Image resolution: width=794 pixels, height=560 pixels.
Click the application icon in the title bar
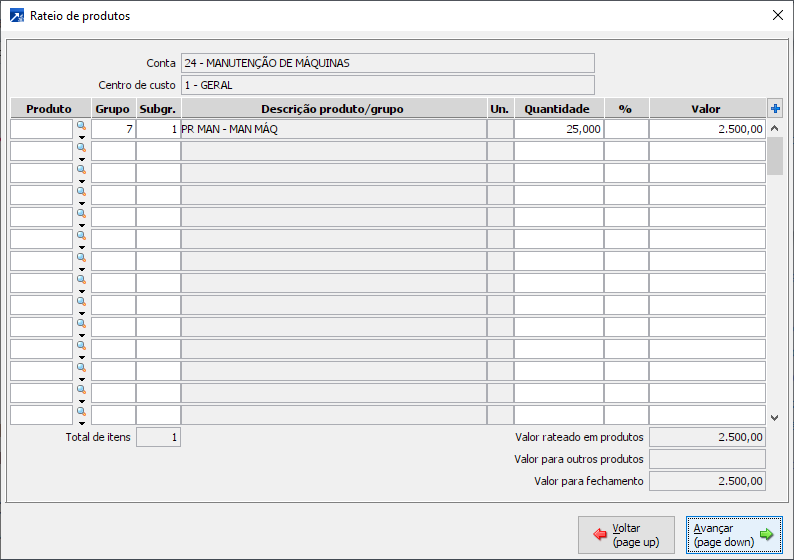(17, 16)
